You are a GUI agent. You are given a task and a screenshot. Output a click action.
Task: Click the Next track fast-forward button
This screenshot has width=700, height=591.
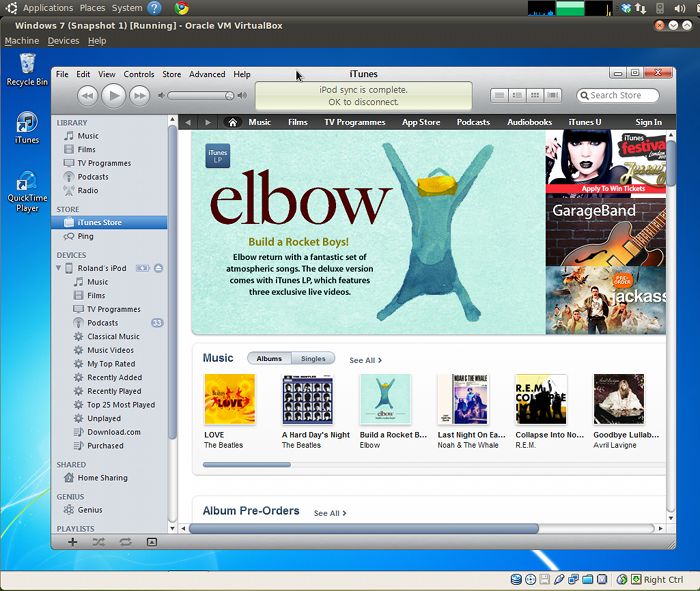tap(139, 96)
